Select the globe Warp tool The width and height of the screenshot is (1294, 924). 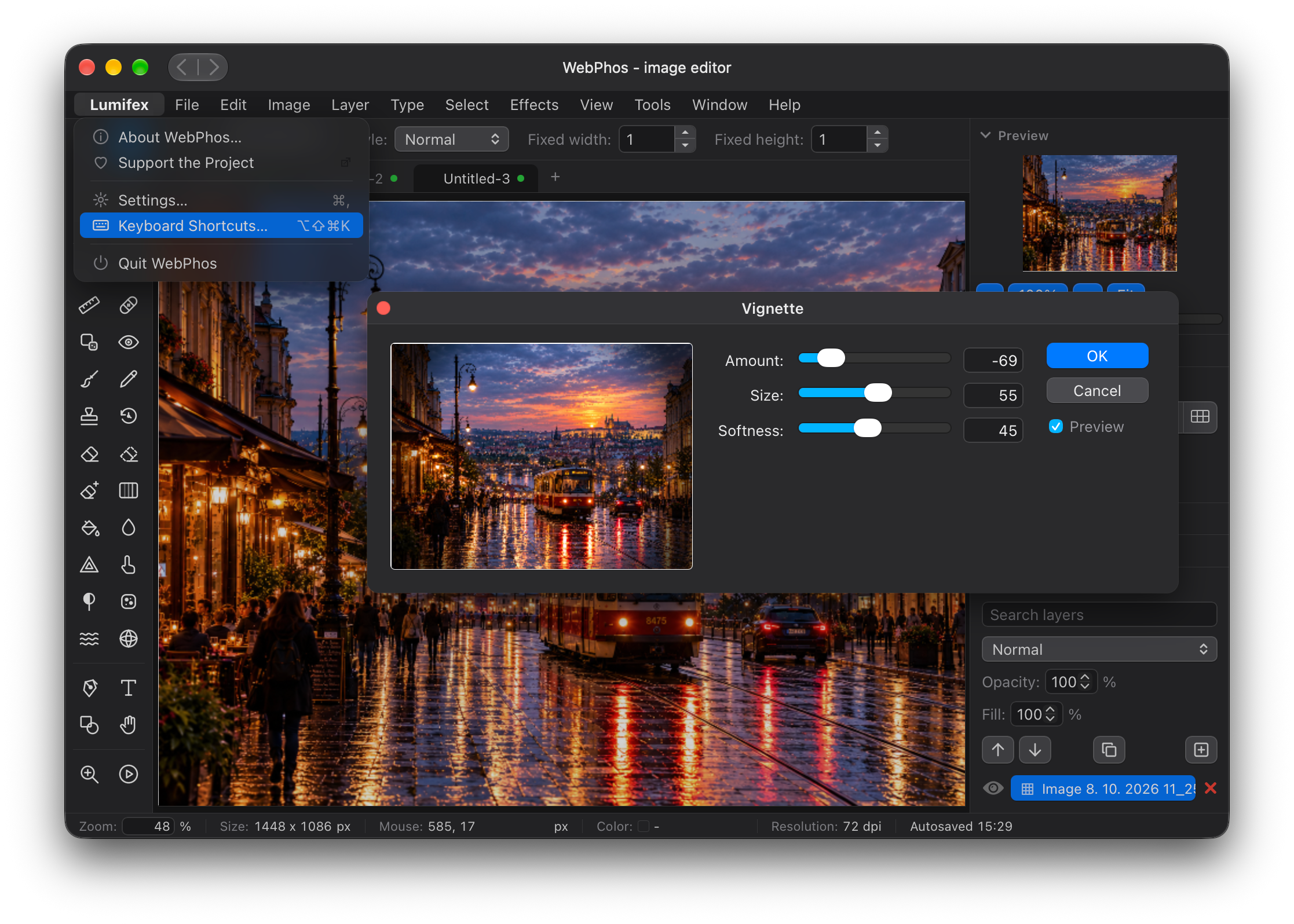pos(128,639)
